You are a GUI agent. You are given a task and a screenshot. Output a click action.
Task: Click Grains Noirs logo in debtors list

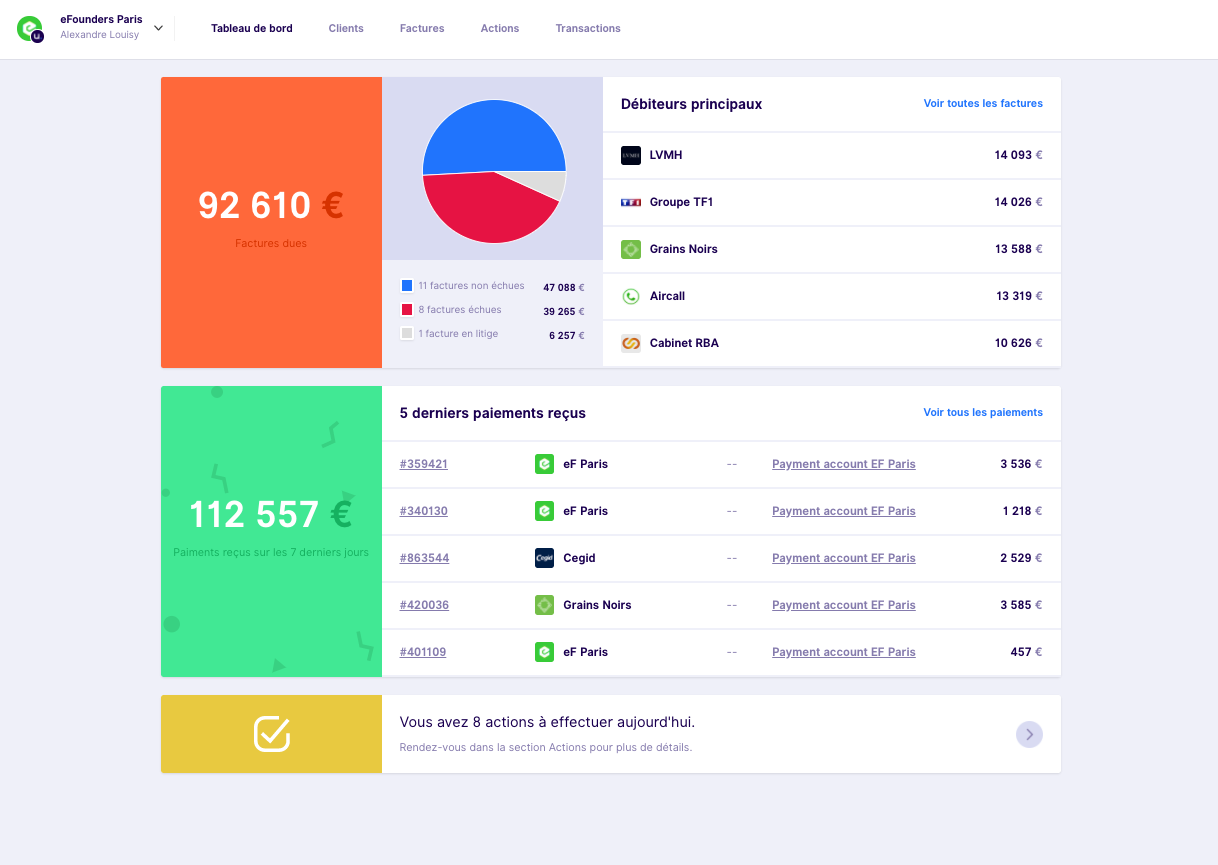[631, 249]
